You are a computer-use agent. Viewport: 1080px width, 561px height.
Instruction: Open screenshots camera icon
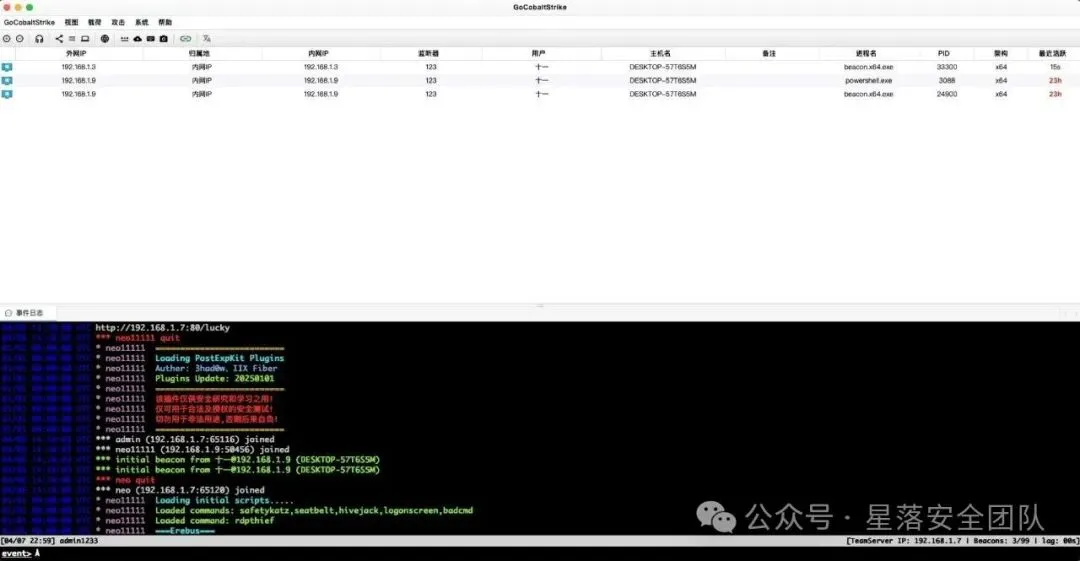(x=164, y=39)
